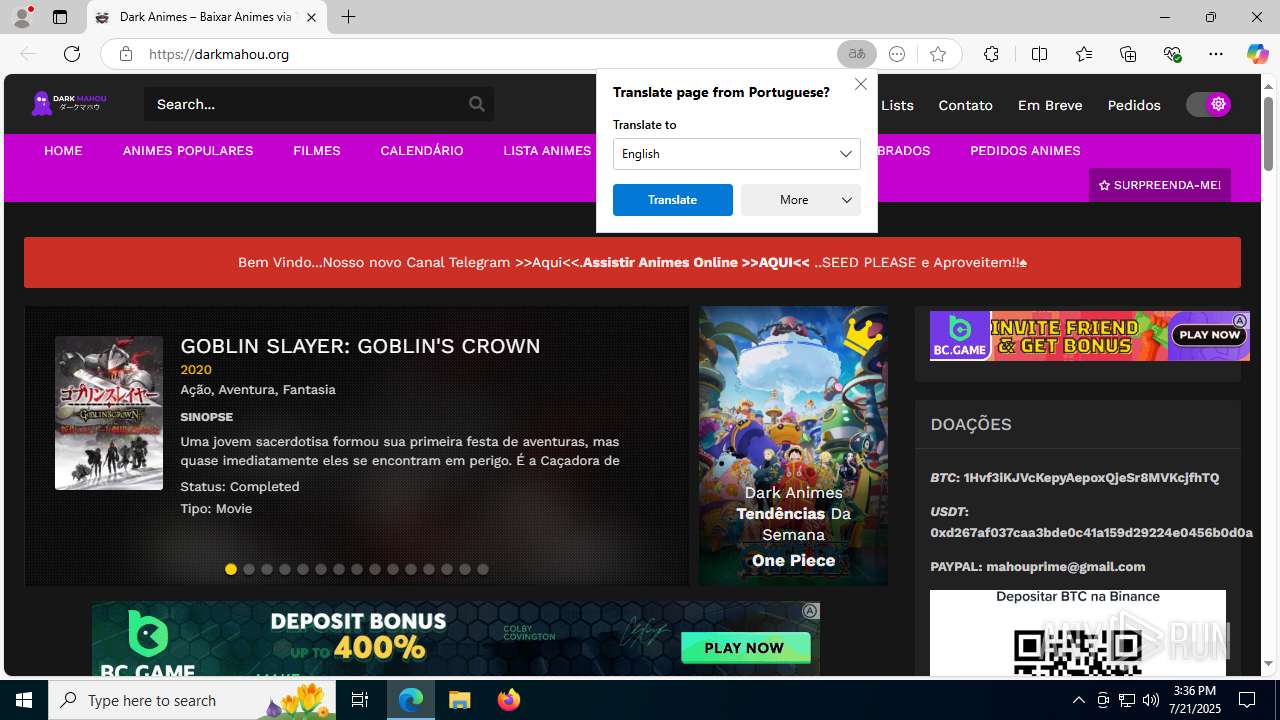This screenshot has height=720, width=1280.
Task: Select the first yellow slider dot
Action: click(231, 569)
